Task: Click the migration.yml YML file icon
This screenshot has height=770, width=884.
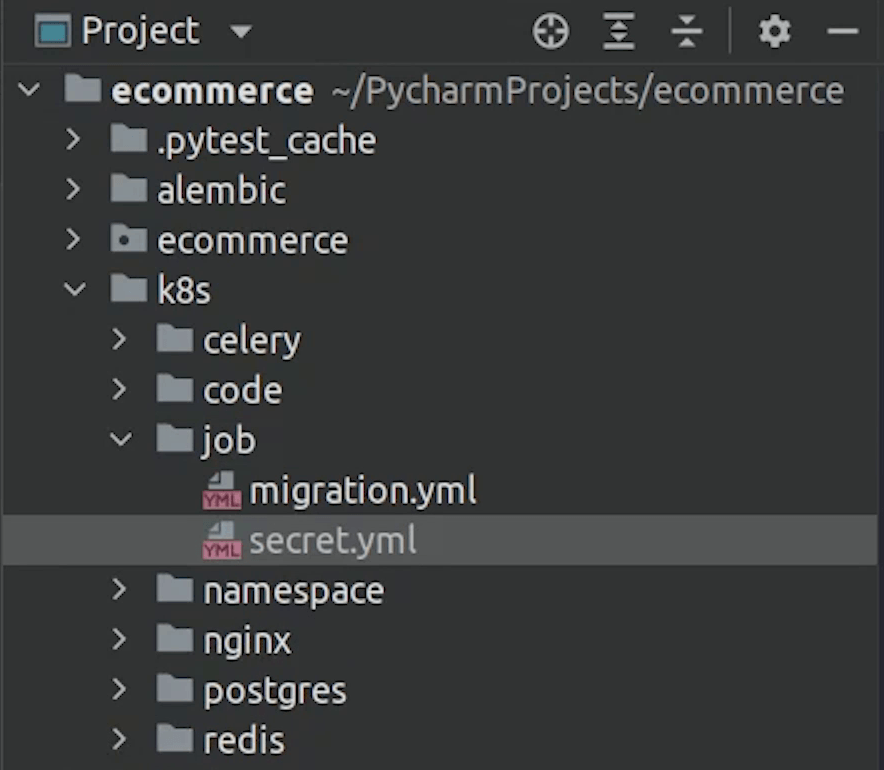Action: point(221,491)
